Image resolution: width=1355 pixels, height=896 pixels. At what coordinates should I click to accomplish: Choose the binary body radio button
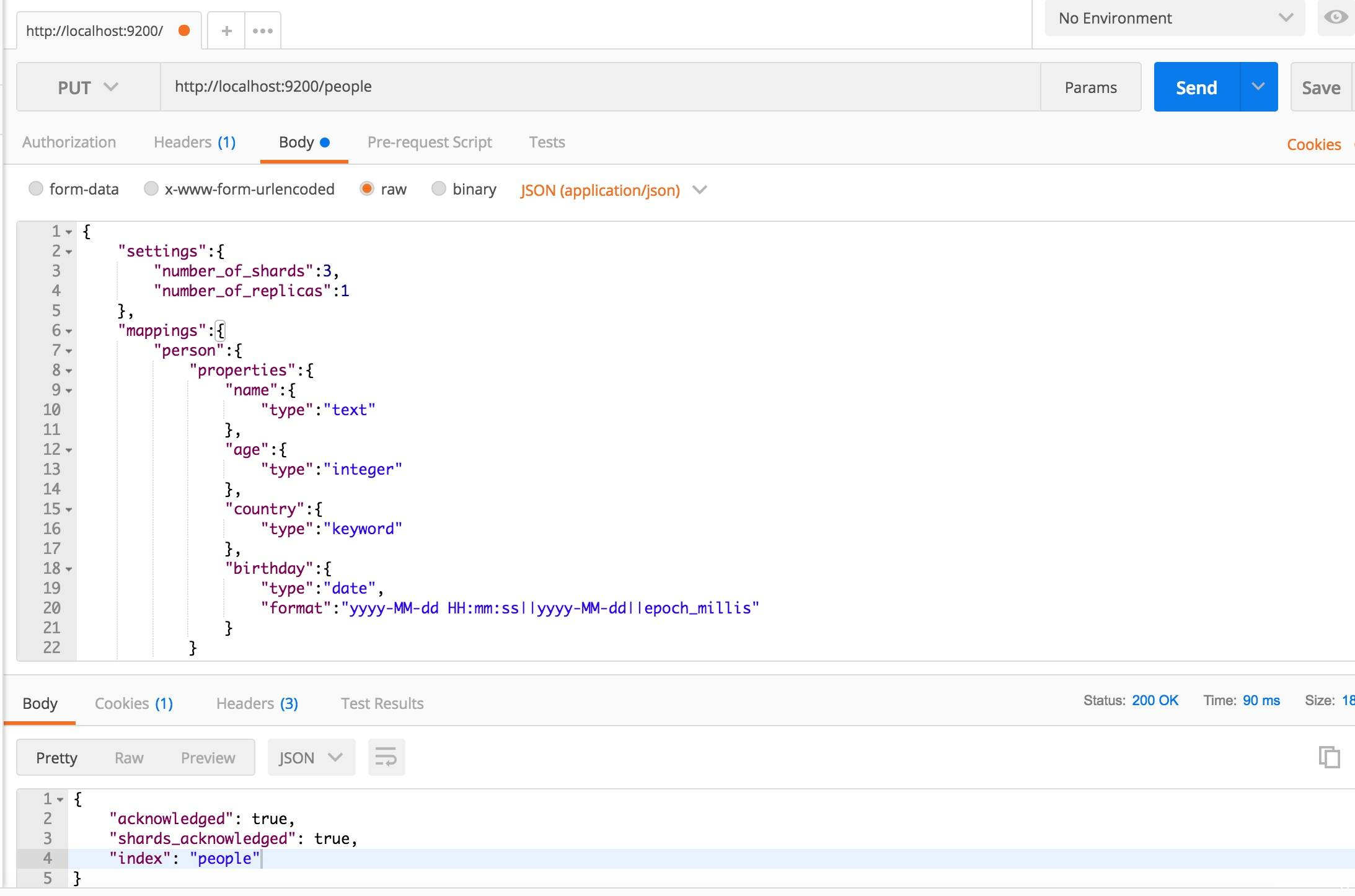(x=439, y=188)
